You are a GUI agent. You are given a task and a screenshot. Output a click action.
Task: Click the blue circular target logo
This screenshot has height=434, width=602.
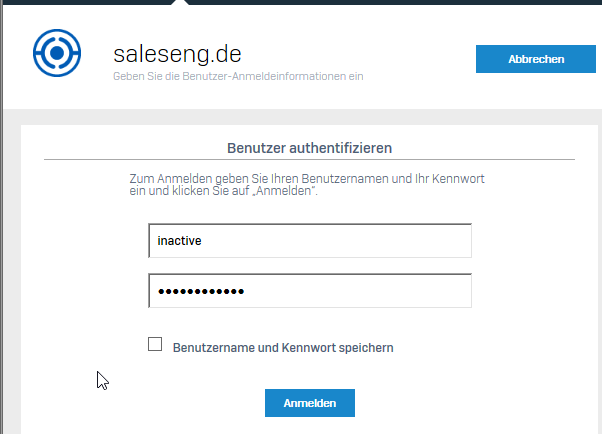point(57,53)
